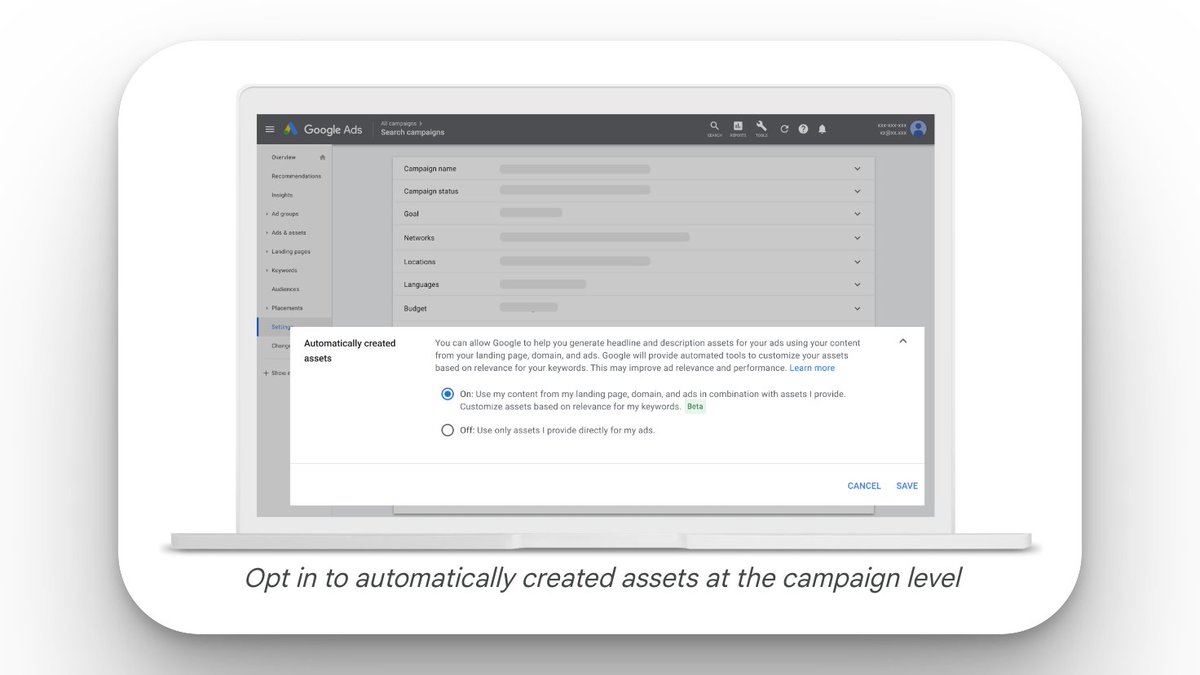Click the Learn more link
The height and width of the screenshot is (675, 1200).
click(812, 368)
